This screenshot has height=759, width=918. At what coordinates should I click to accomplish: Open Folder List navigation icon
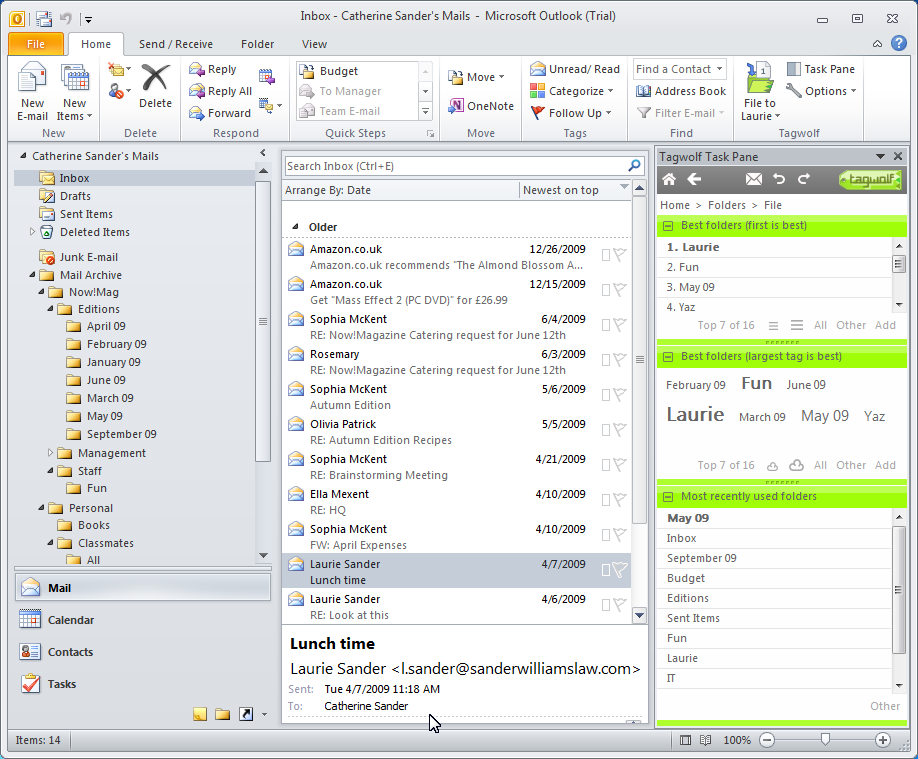coord(222,714)
